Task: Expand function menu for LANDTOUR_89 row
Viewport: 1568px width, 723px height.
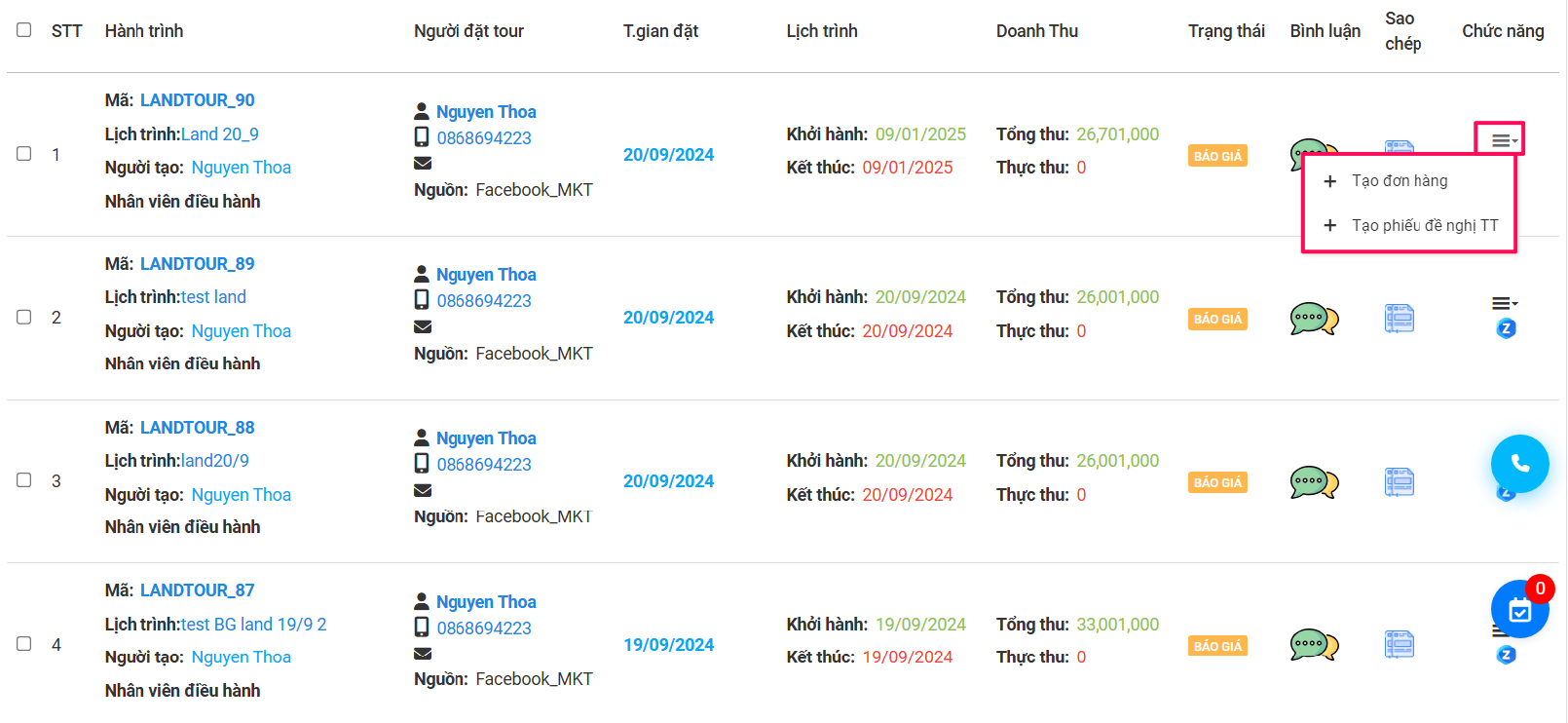Action: (1505, 304)
